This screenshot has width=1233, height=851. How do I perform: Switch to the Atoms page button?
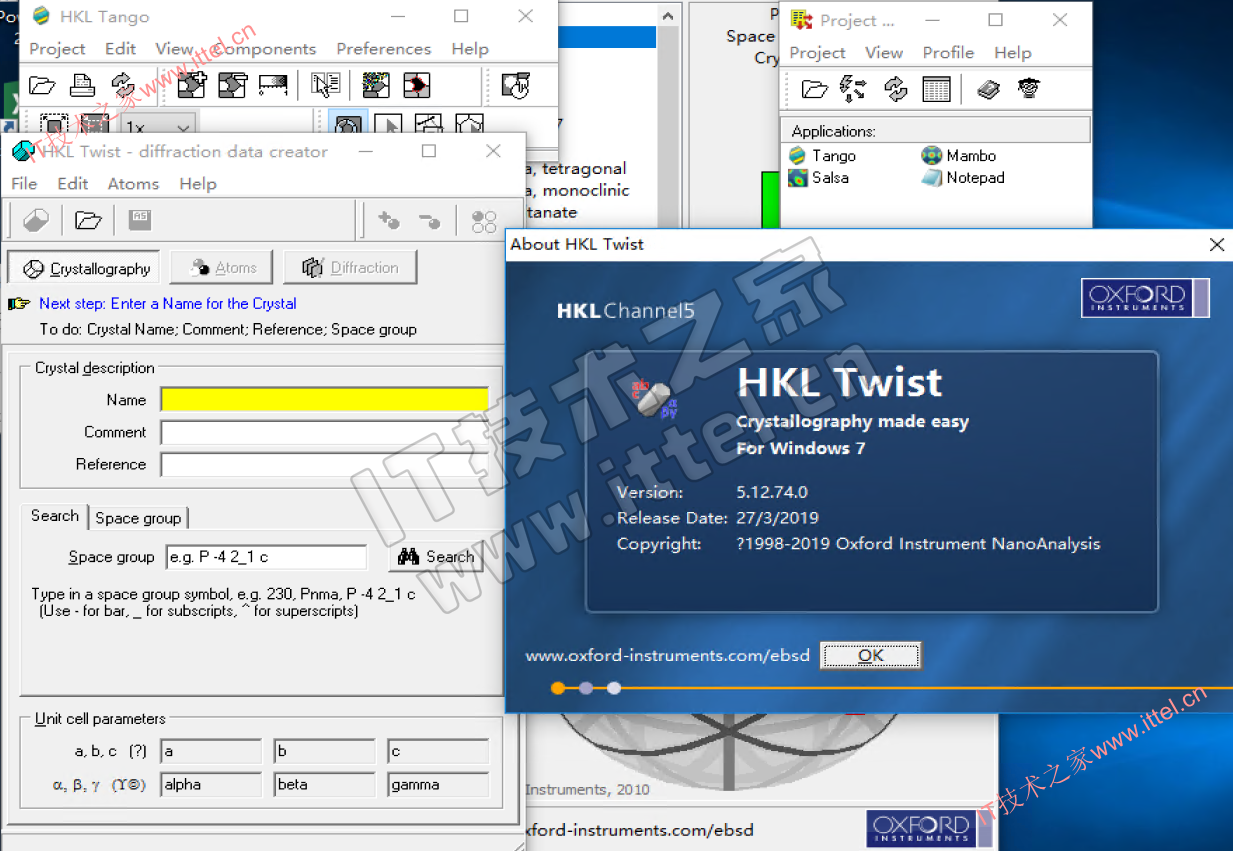coord(222,268)
